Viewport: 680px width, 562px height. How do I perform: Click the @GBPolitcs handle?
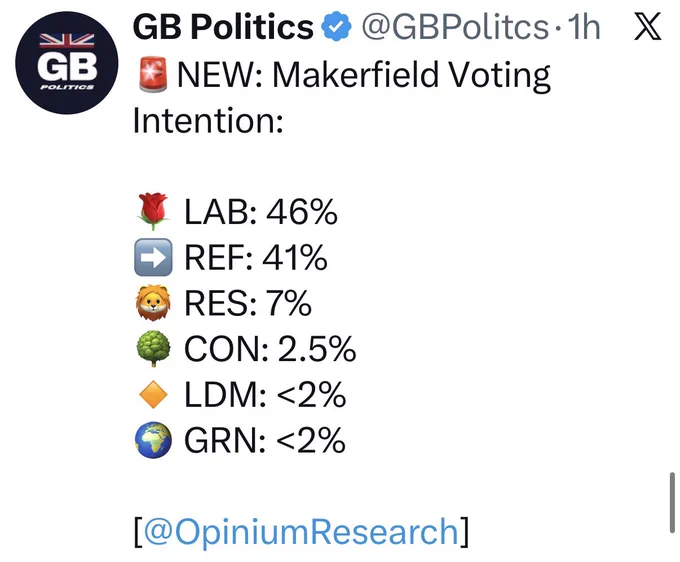click(x=455, y=27)
